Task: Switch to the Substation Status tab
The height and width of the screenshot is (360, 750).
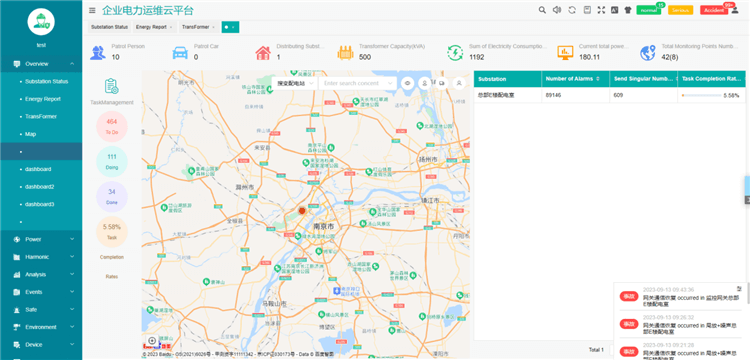Action: [109, 27]
